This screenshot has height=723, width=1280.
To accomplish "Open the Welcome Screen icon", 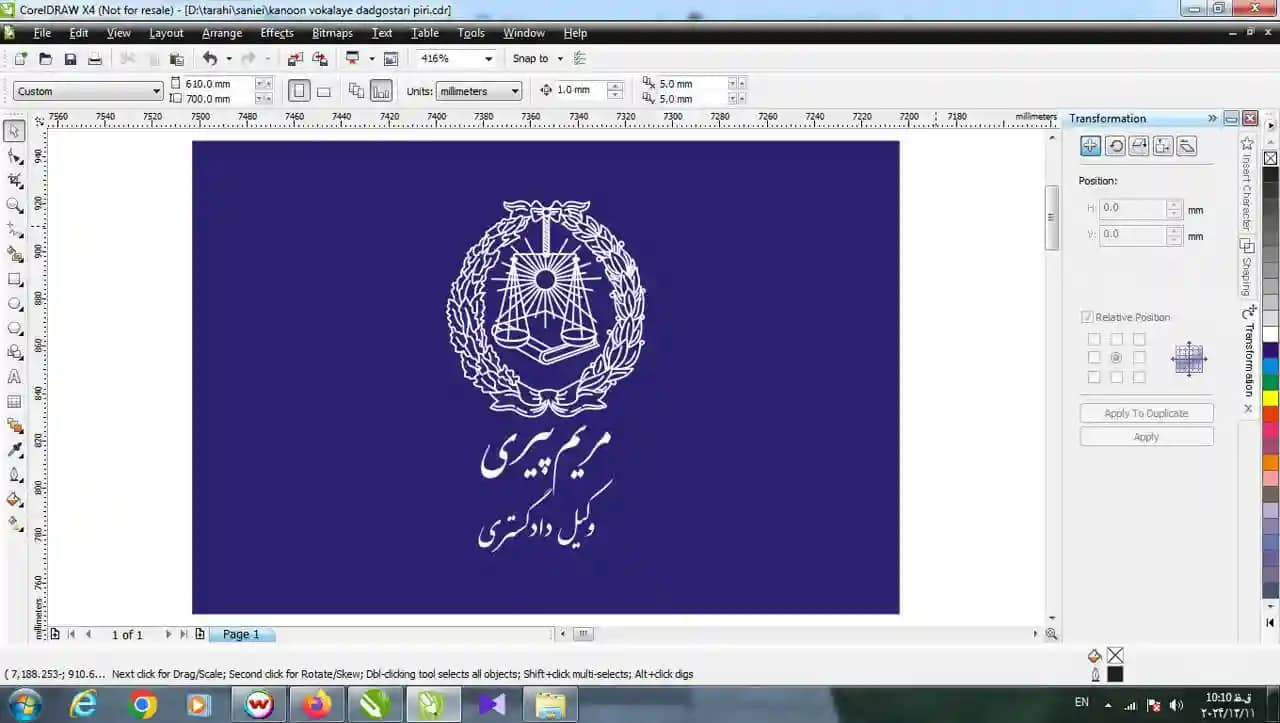I will click(x=391, y=59).
